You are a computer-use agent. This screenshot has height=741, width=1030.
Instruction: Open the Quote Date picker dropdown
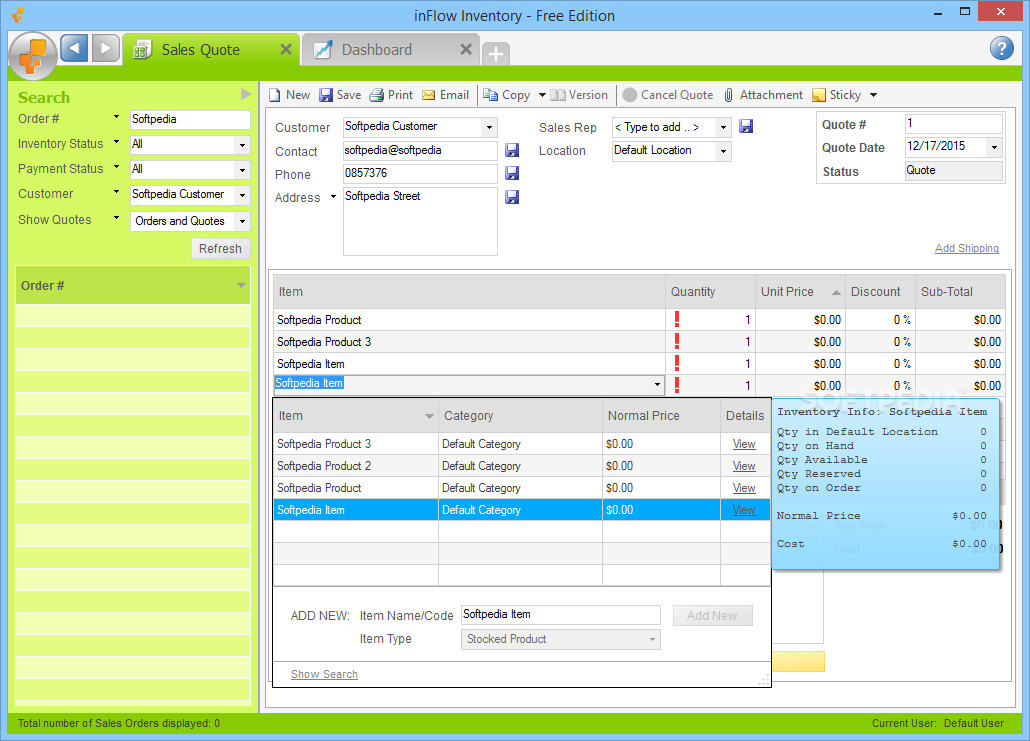point(995,147)
